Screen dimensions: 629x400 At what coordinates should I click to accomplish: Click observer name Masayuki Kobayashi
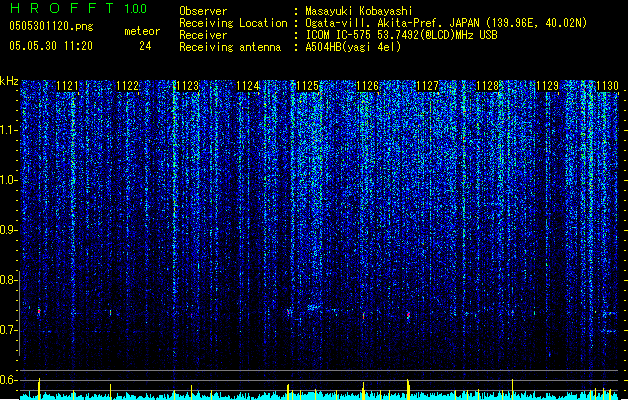click(359, 11)
